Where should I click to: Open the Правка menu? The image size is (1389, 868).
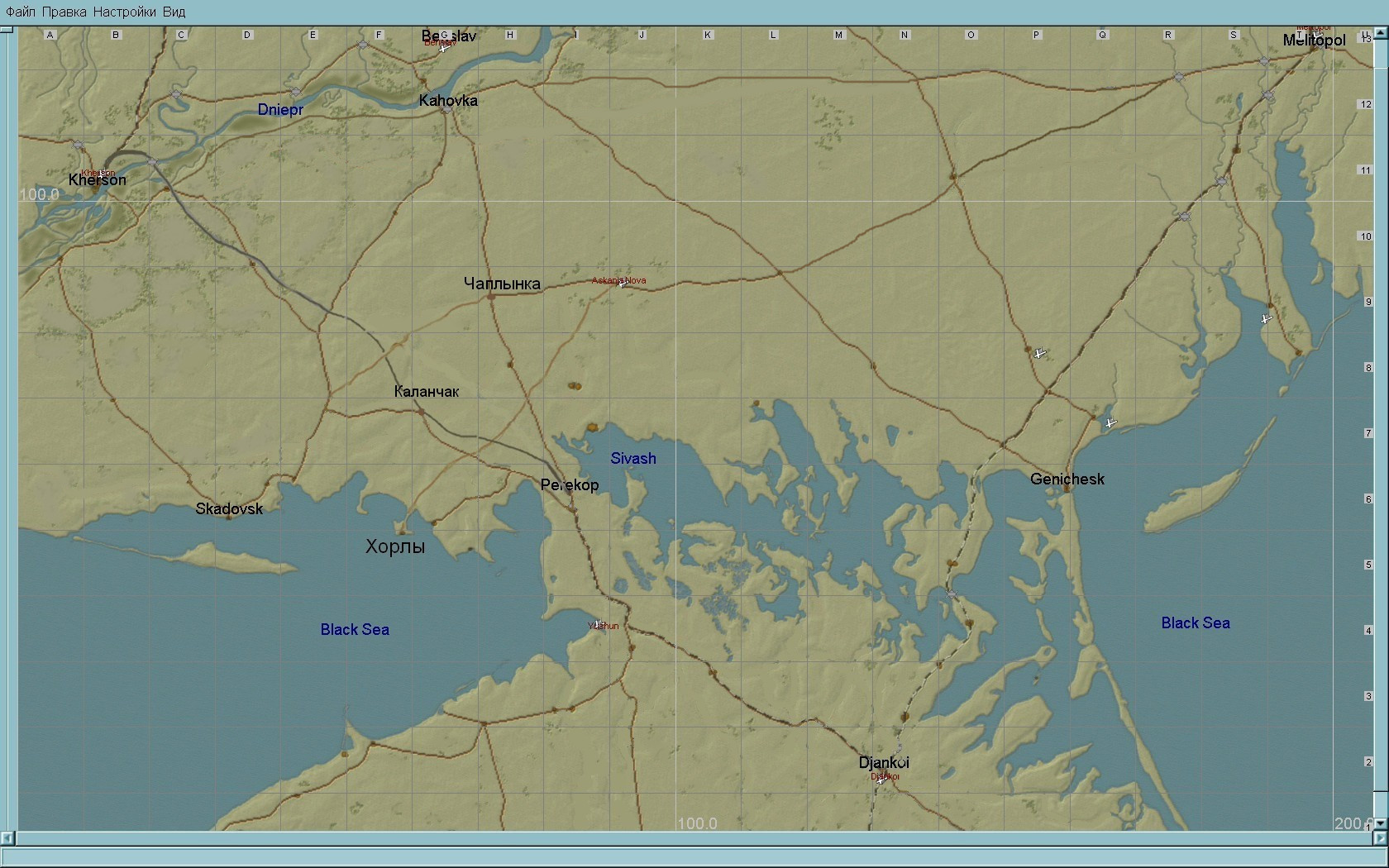(x=64, y=12)
